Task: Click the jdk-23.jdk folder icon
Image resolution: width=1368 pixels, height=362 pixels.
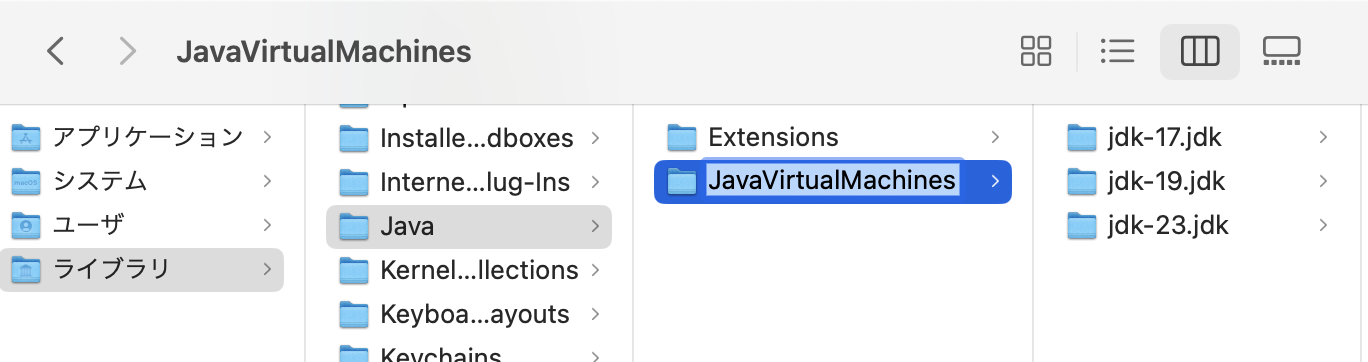Action: (1083, 226)
